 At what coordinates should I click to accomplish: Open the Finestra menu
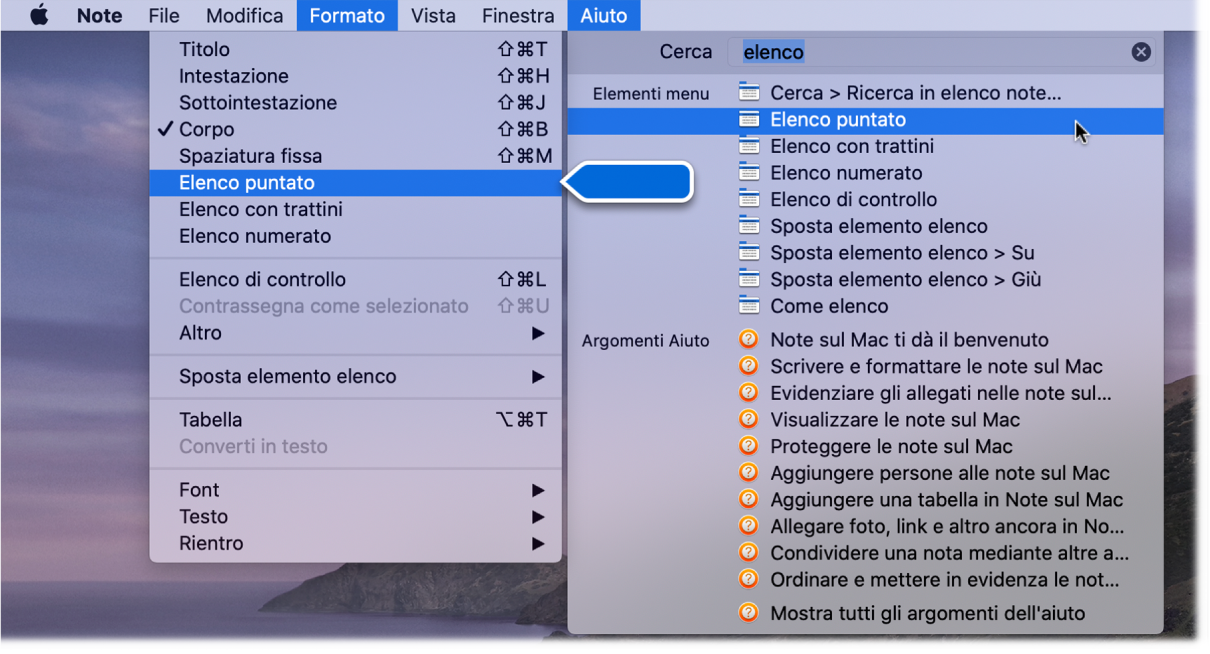(x=517, y=15)
